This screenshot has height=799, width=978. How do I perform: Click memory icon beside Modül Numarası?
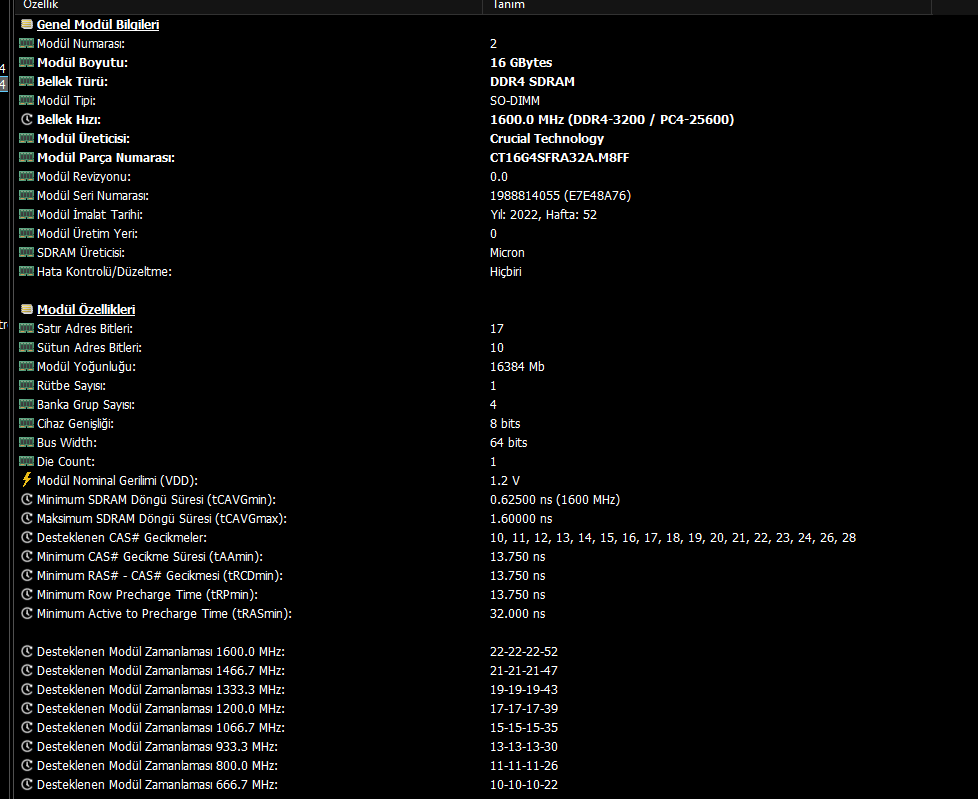(x=26, y=44)
